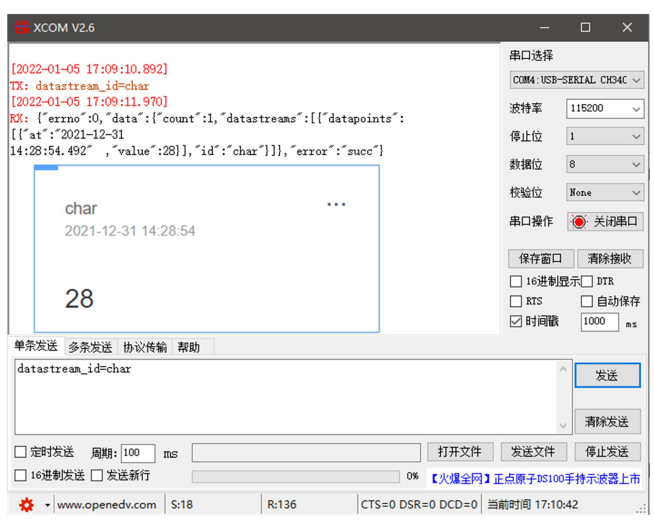The width and height of the screenshot is (654, 521).
Task: Click the 保存窗口 button
Action: point(541,259)
